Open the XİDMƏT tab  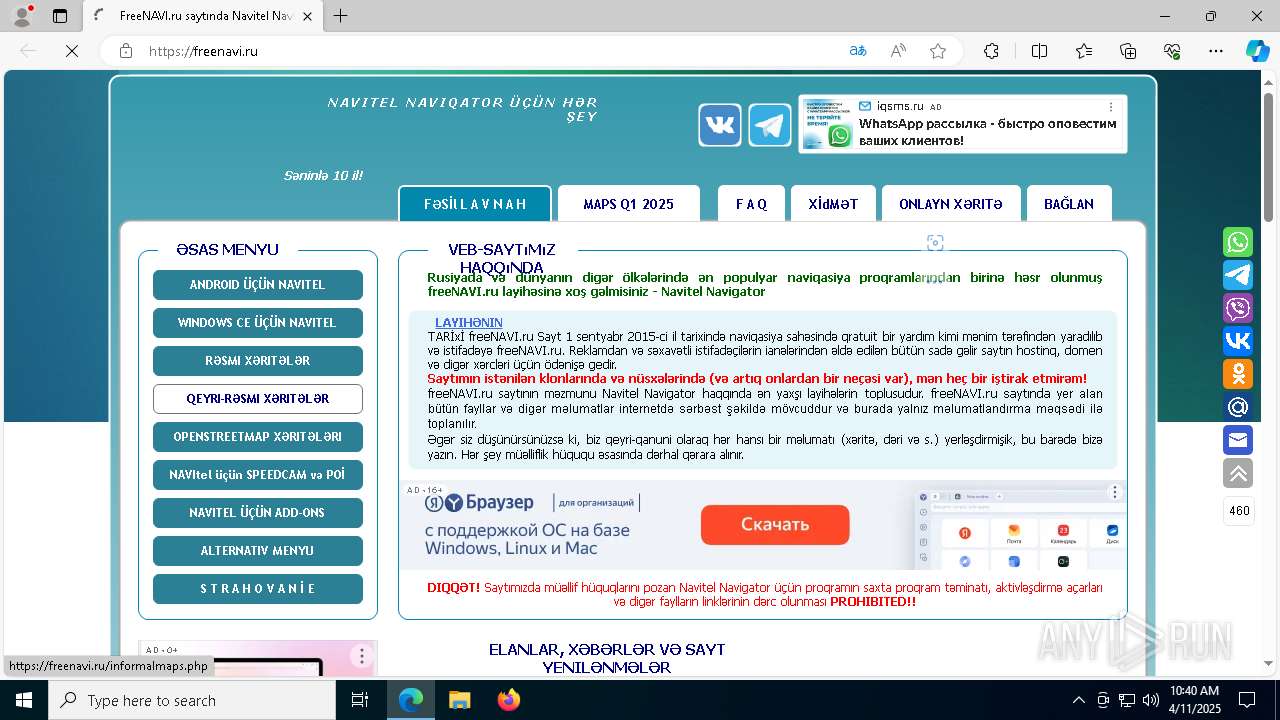833,204
